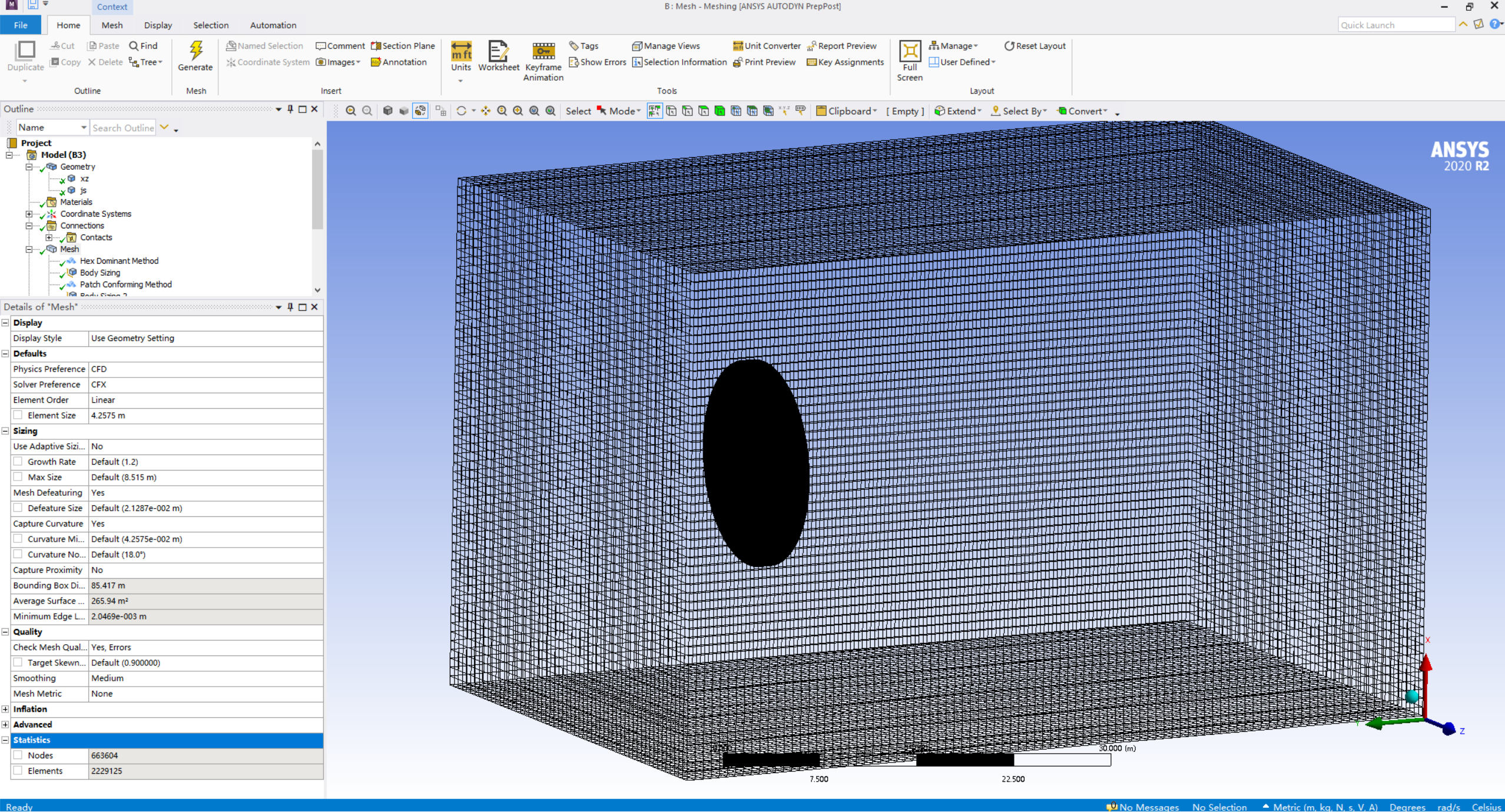The width and height of the screenshot is (1505, 812).
Task: Tick the Curvature Normal Angle checkbox
Action: (18, 554)
